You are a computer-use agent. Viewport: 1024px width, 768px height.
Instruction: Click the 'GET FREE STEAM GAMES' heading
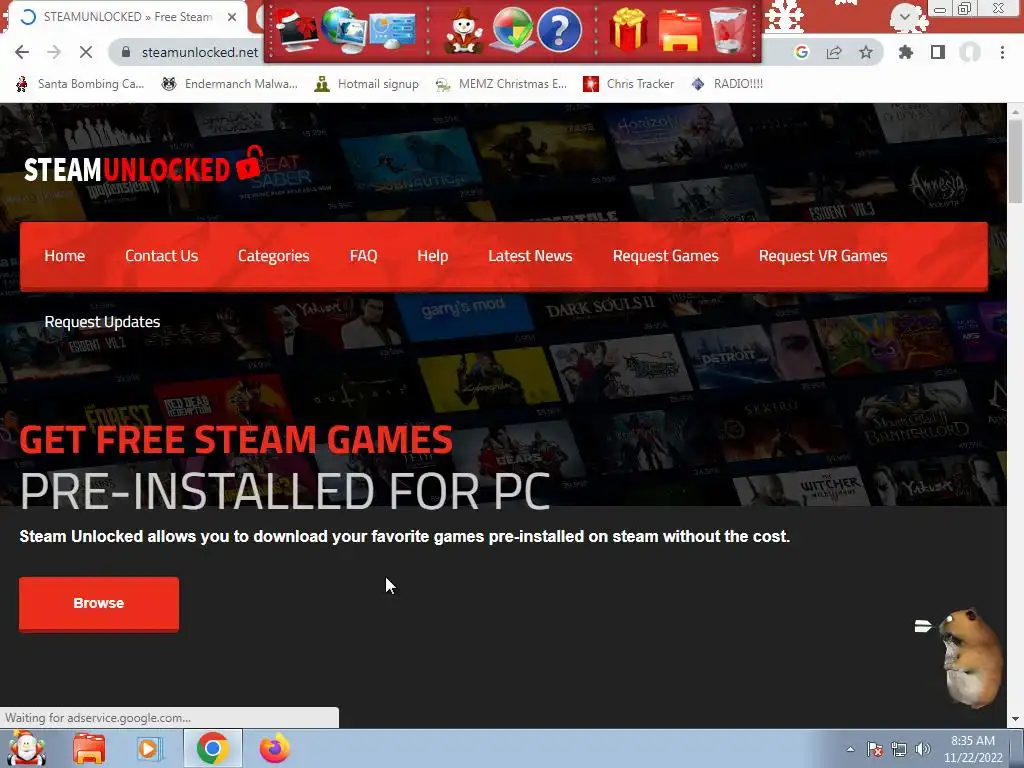click(236, 439)
